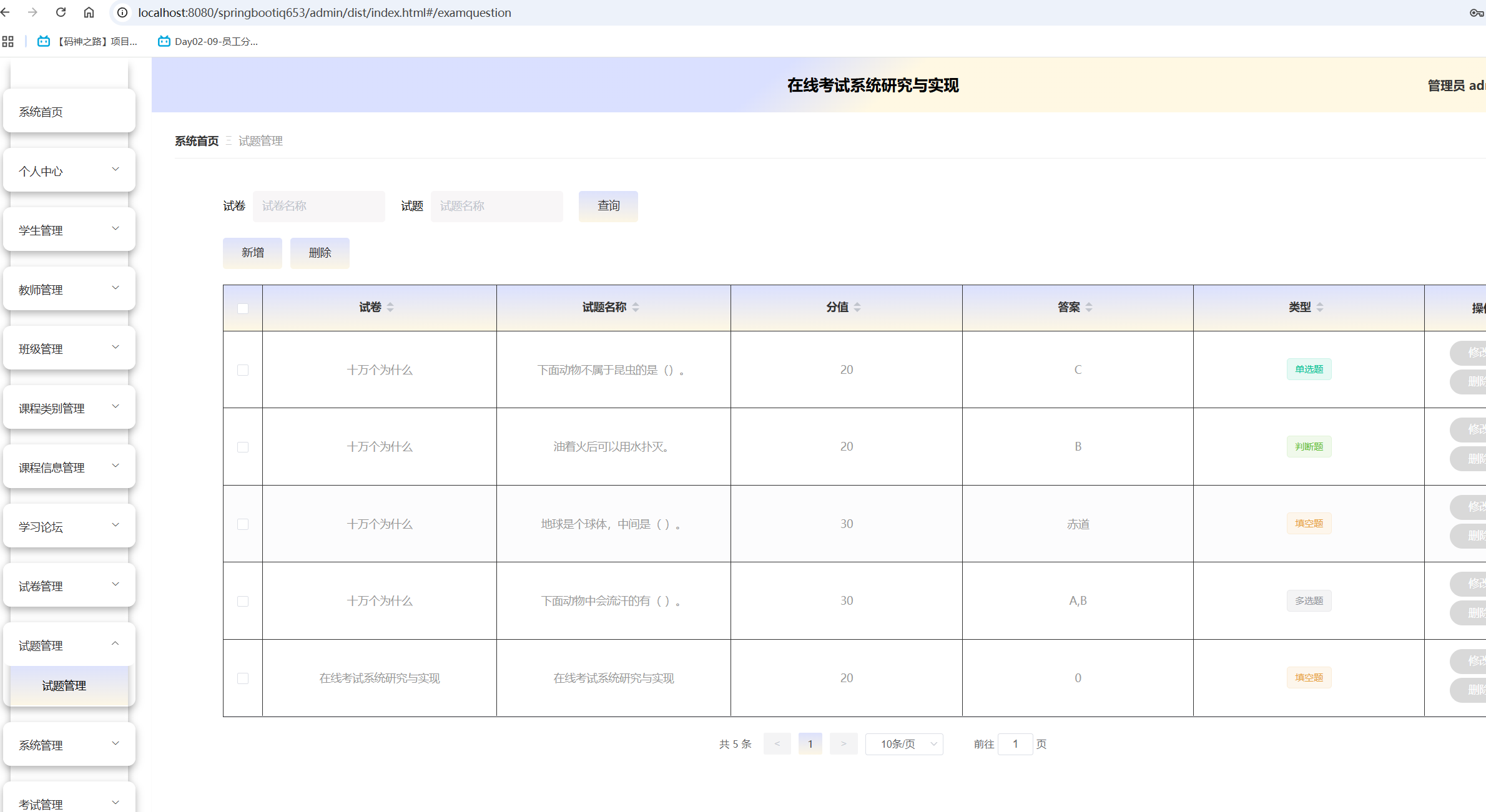This screenshot has height=812, width=1486.
Task: Click the 填空题 tag in 地球是个球体 row
Action: tap(1309, 524)
